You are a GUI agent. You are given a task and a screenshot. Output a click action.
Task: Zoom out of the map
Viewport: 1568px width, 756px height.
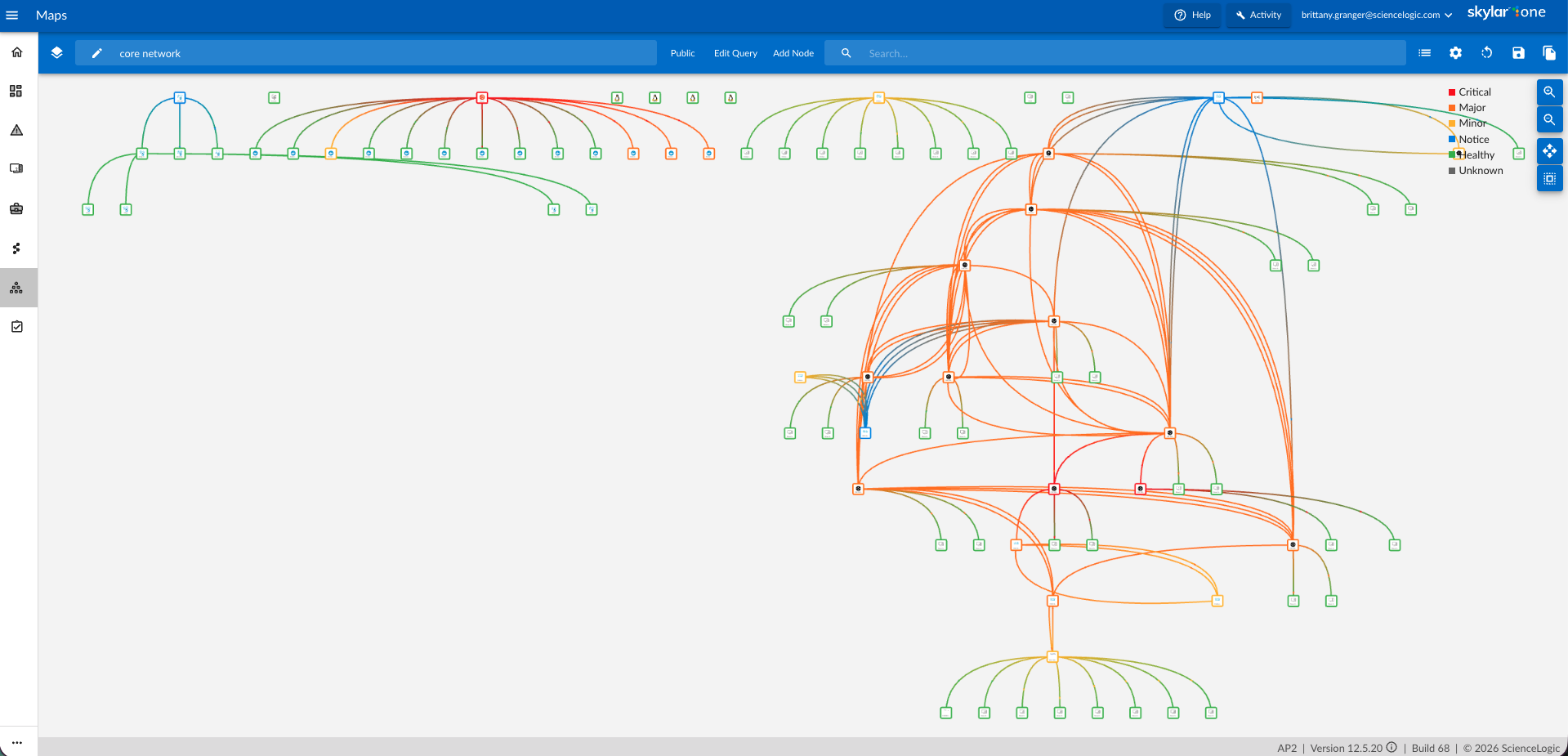1549,119
